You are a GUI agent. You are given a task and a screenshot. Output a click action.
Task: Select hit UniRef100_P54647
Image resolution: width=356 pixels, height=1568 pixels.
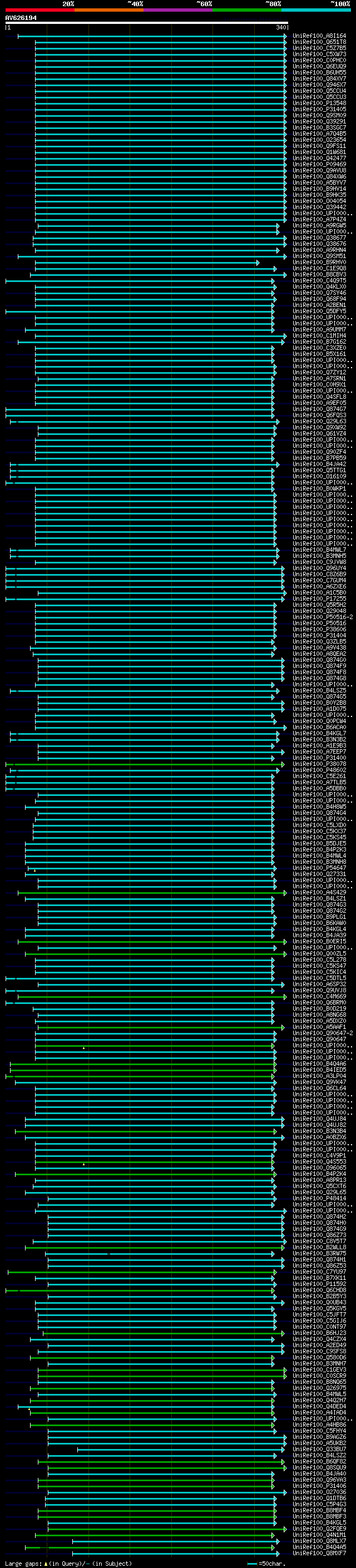tap(319, 868)
